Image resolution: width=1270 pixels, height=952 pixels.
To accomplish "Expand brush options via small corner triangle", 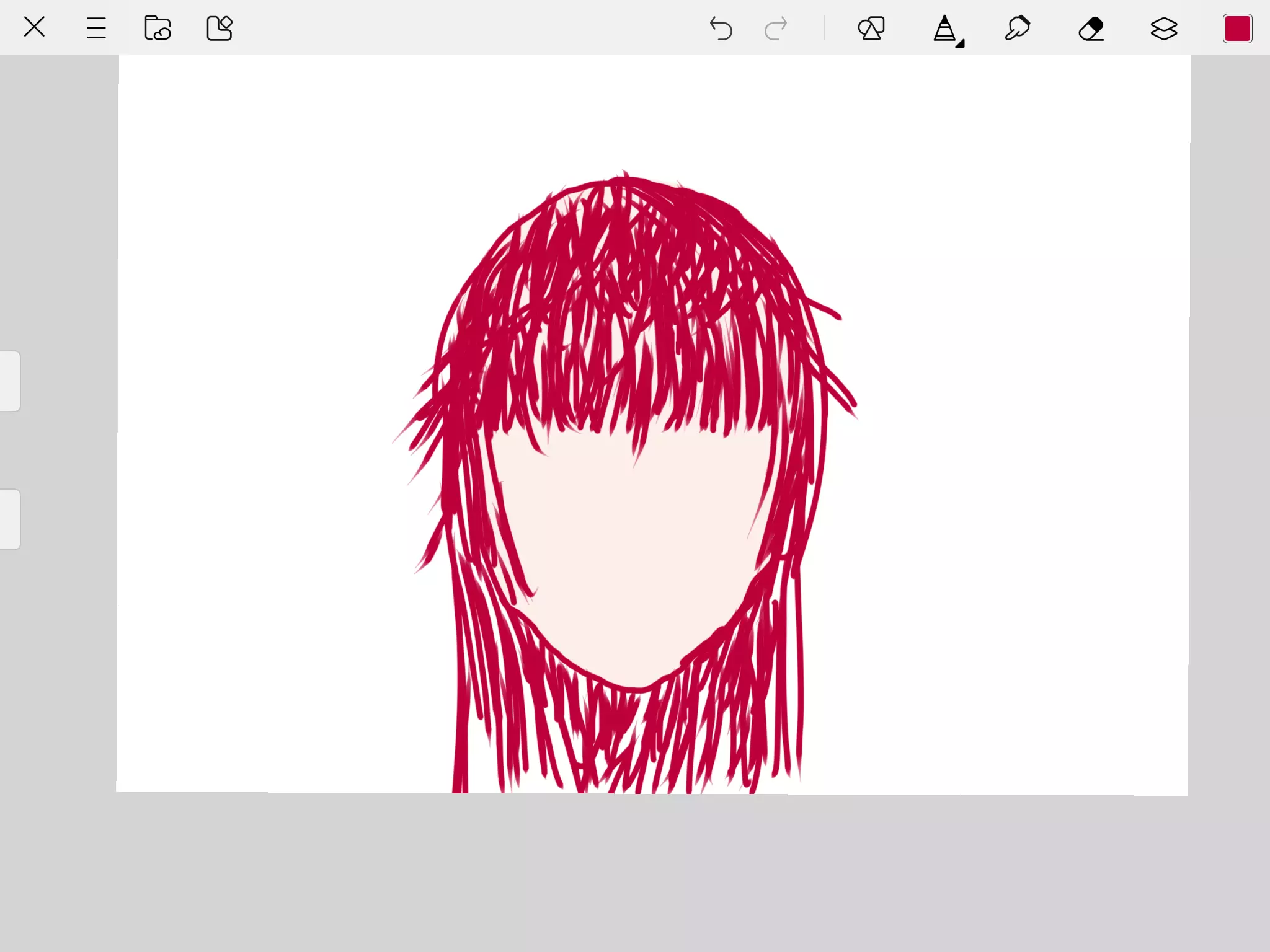I will [960, 43].
